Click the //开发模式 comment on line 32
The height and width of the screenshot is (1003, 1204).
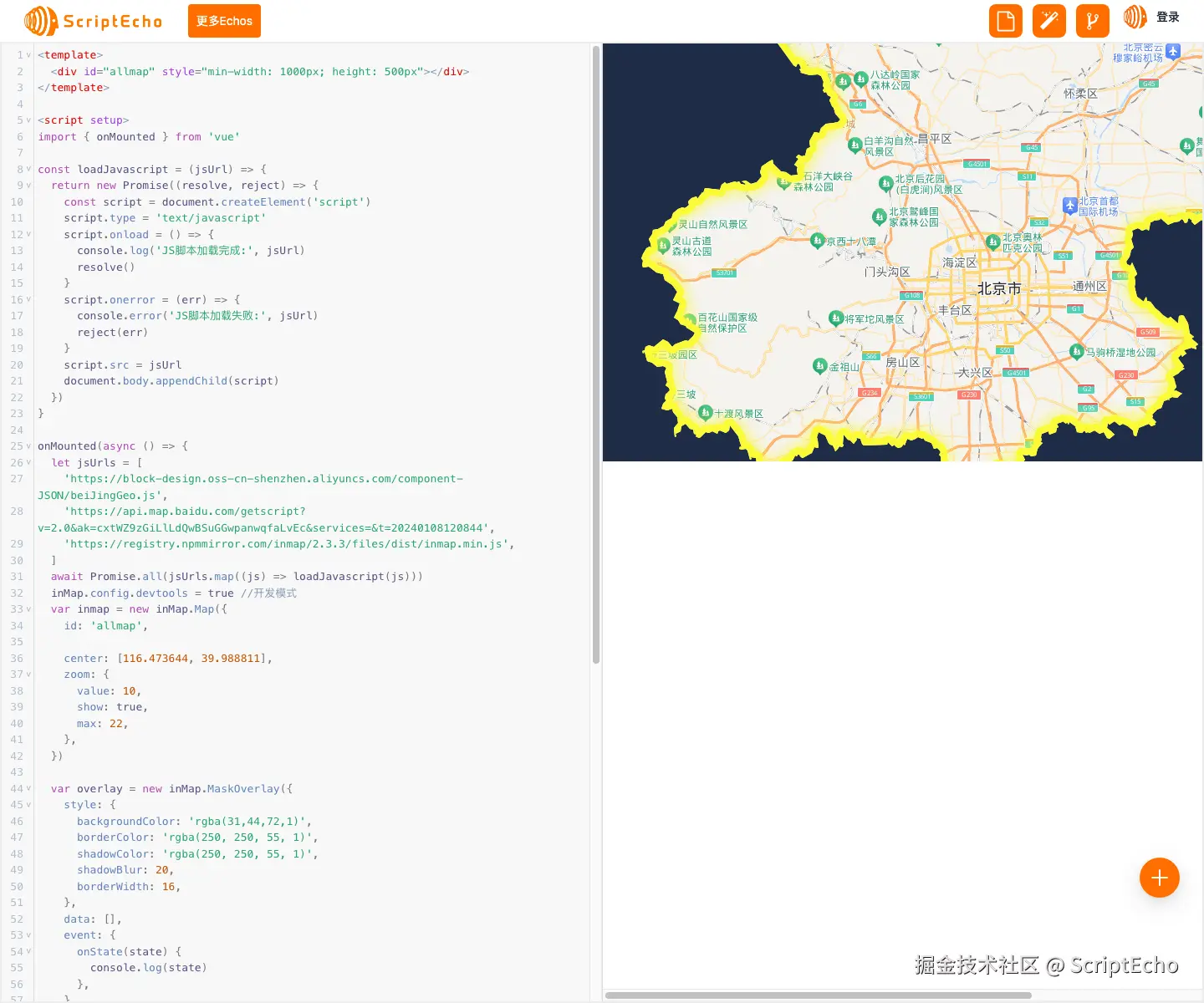[268, 593]
